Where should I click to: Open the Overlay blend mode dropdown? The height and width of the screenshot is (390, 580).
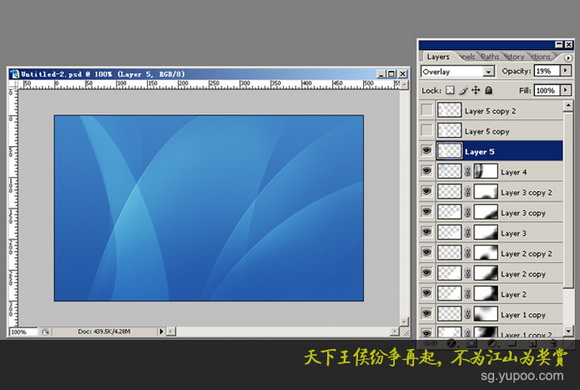[x=488, y=71]
